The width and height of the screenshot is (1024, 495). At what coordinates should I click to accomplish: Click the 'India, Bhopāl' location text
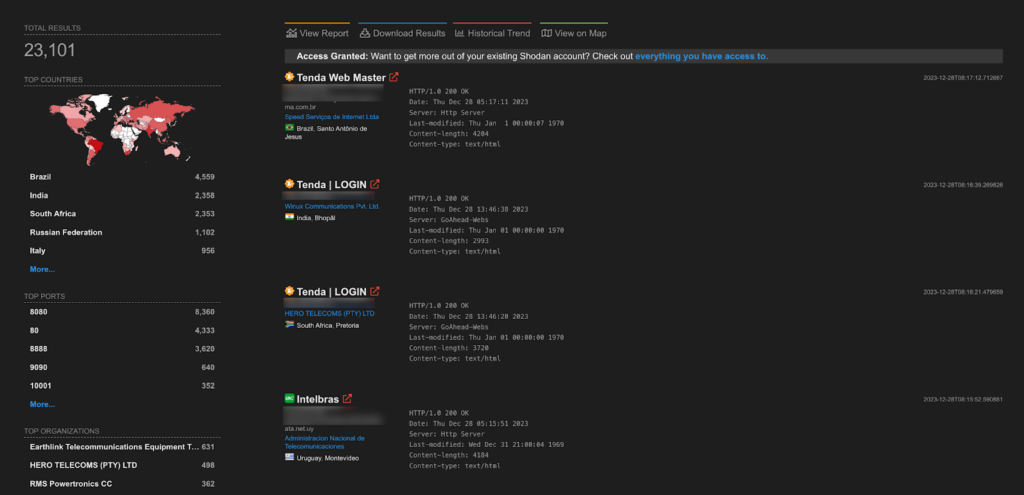316,217
